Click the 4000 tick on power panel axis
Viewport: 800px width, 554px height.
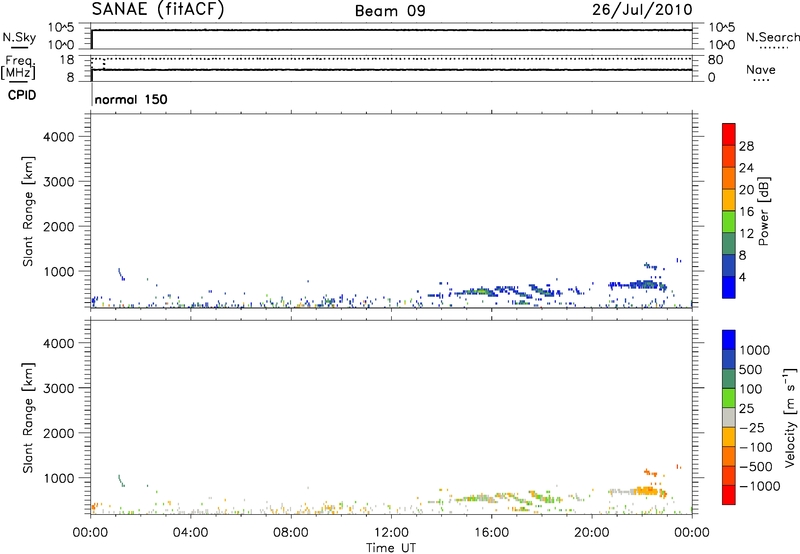(59, 137)
